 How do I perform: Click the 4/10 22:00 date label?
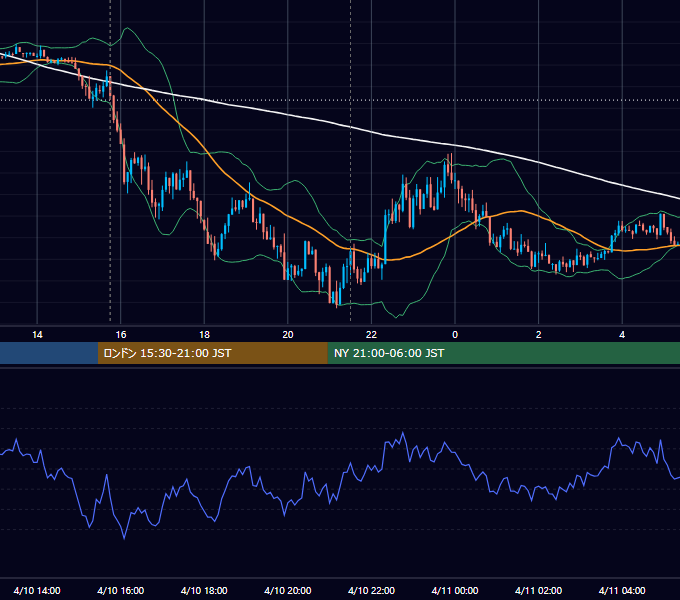coord(371,590)
